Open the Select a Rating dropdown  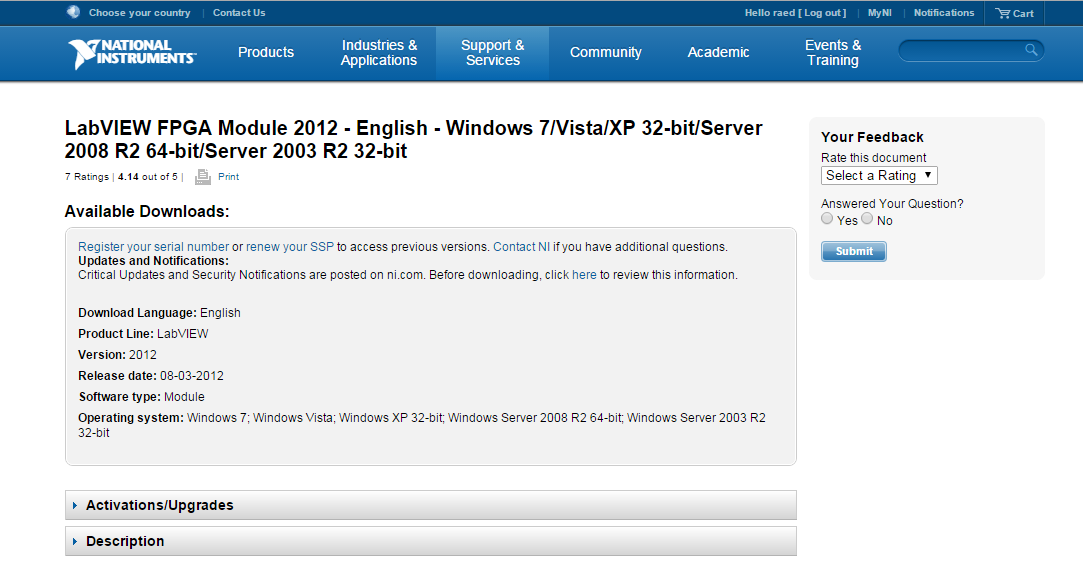pyautogui.click(x=879, y=175)
